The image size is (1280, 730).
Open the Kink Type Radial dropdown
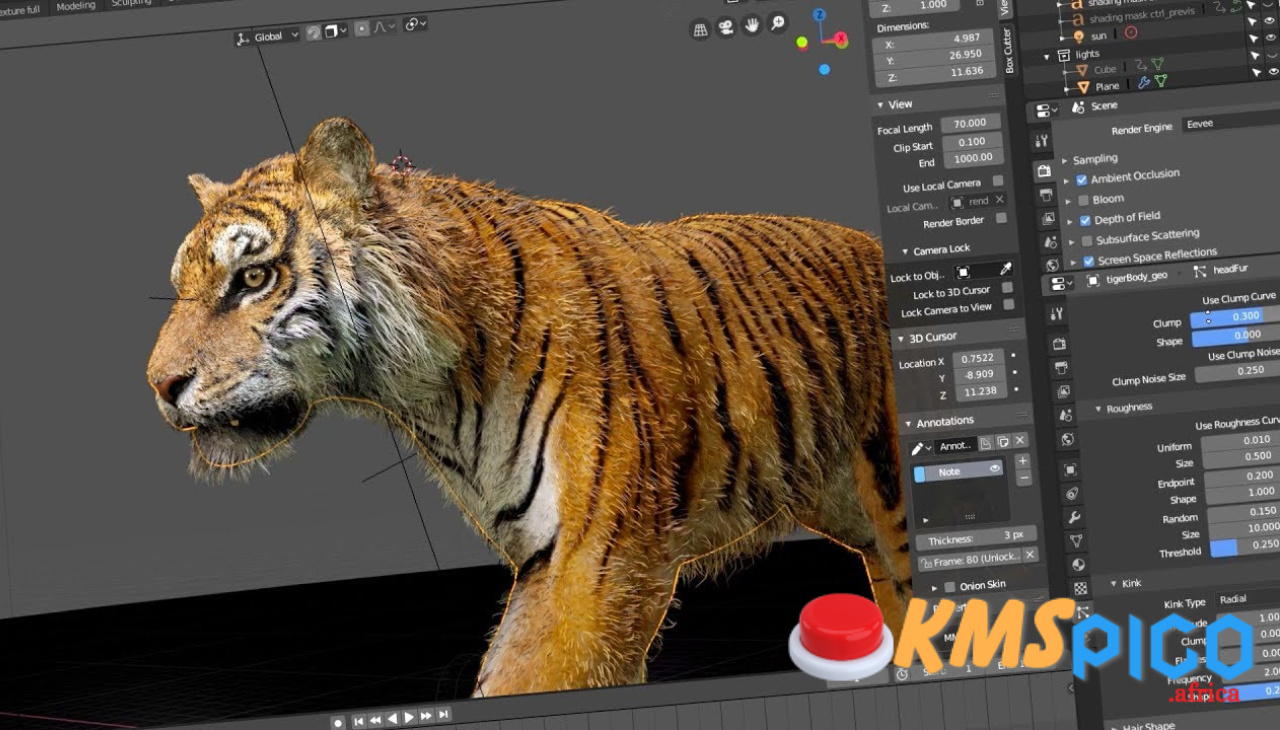(1248, 598)
